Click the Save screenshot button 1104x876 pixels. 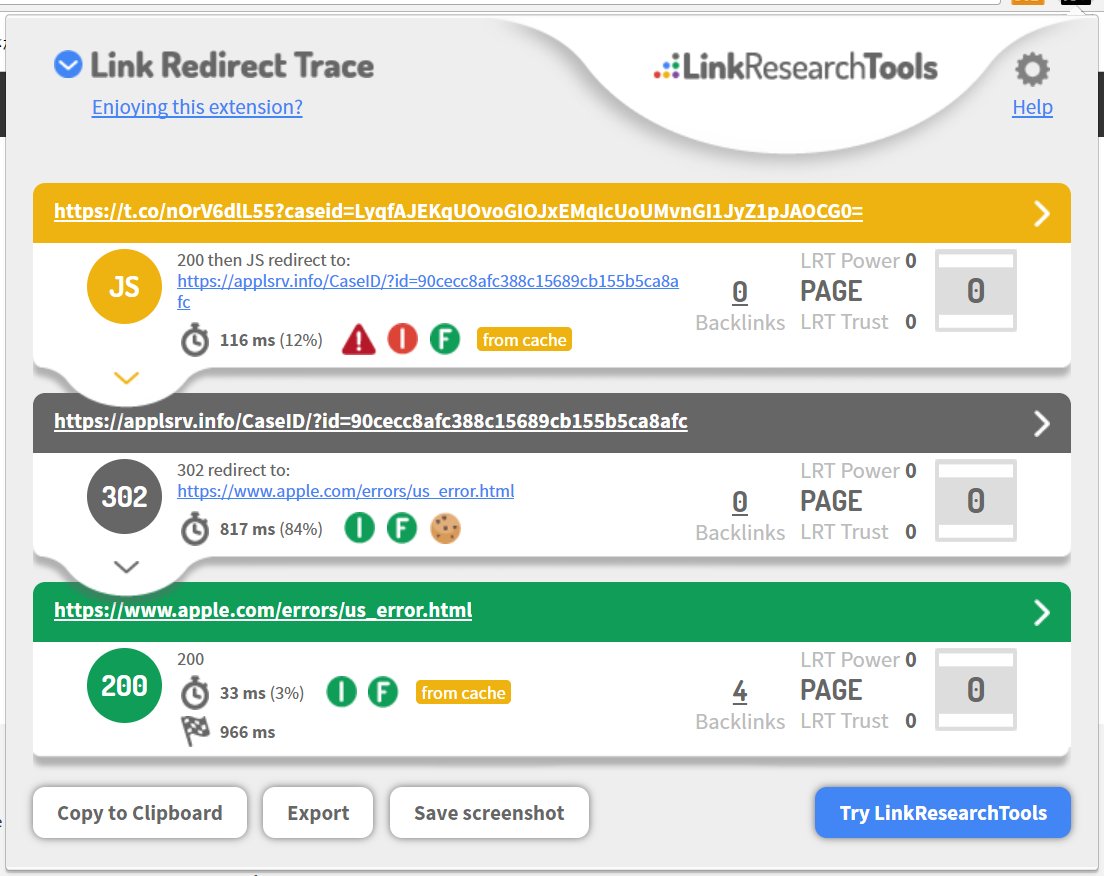(489, 813)
